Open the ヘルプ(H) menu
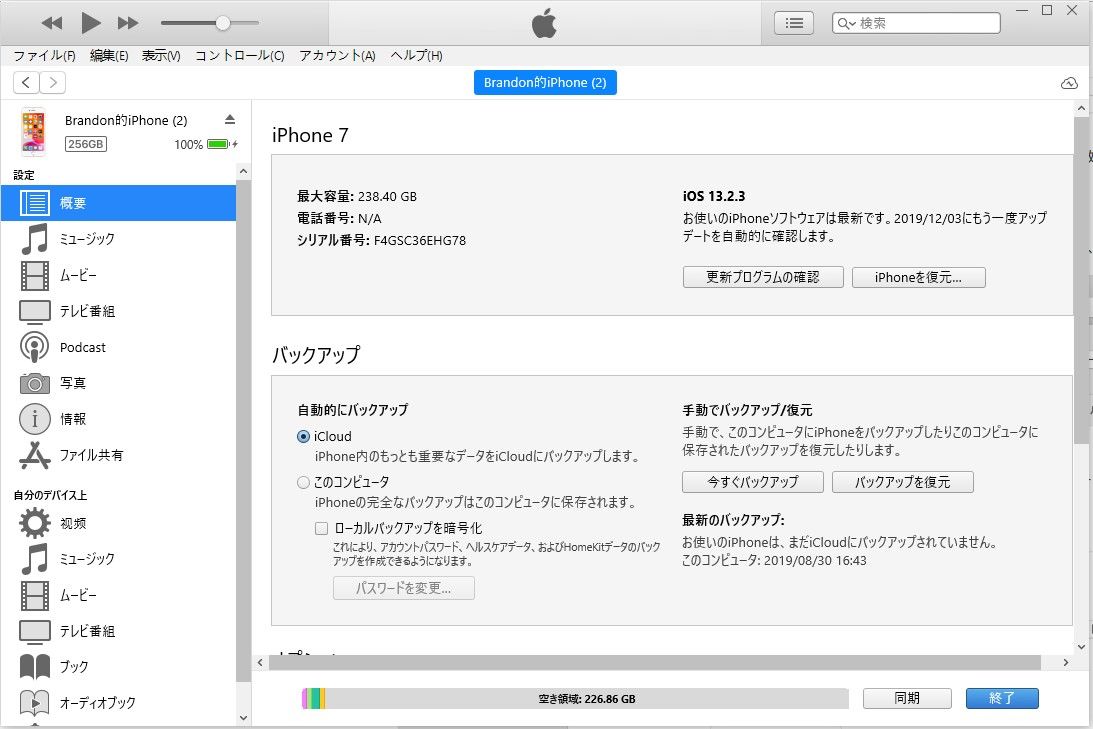The height and width of the screenshot is (729, 1093). (x=416, y=56)
